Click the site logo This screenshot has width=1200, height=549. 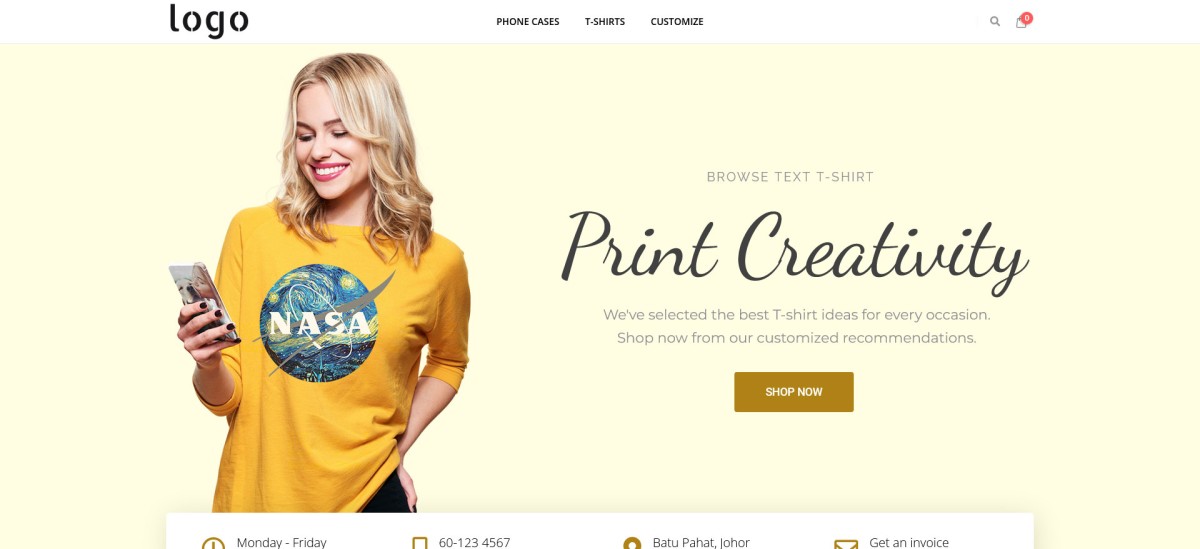coord(209,20)
